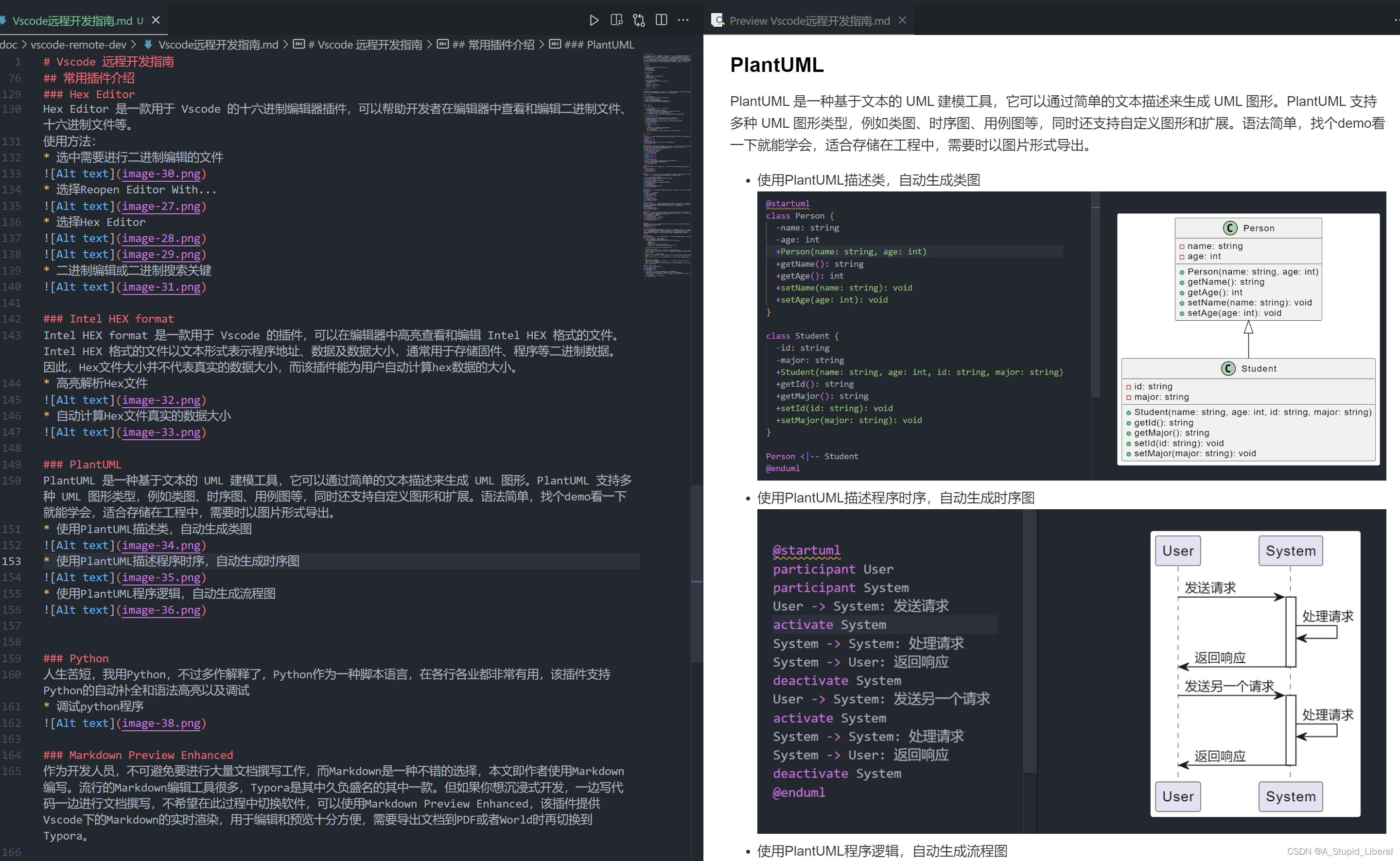Click editor line 高亮解析Hex文件
The image size is (1400, 861).
click(102, 384)
